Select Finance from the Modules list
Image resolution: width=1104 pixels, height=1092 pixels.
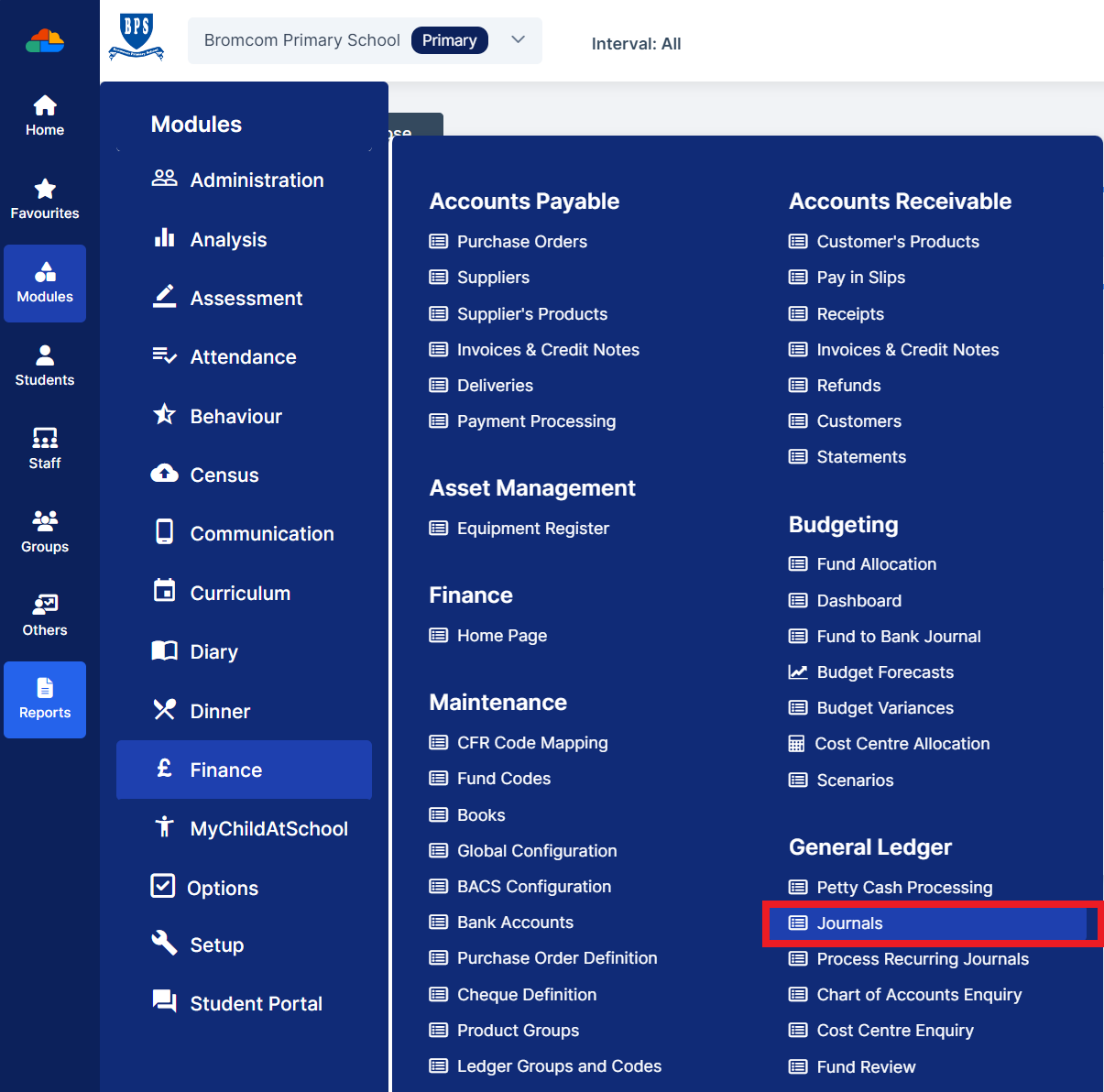tap(225, 770)
